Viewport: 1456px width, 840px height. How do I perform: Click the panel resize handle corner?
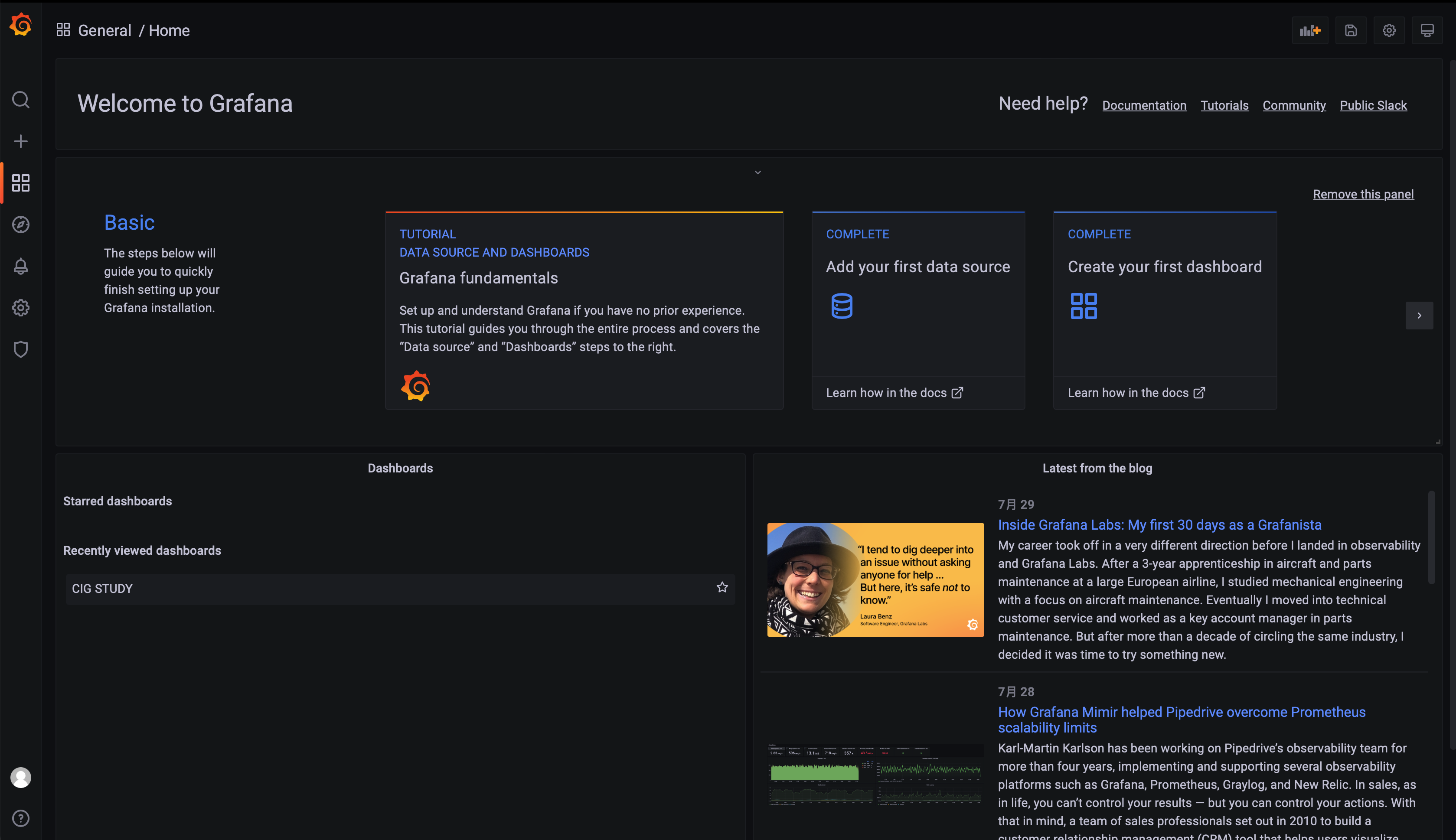[1437, 441]
